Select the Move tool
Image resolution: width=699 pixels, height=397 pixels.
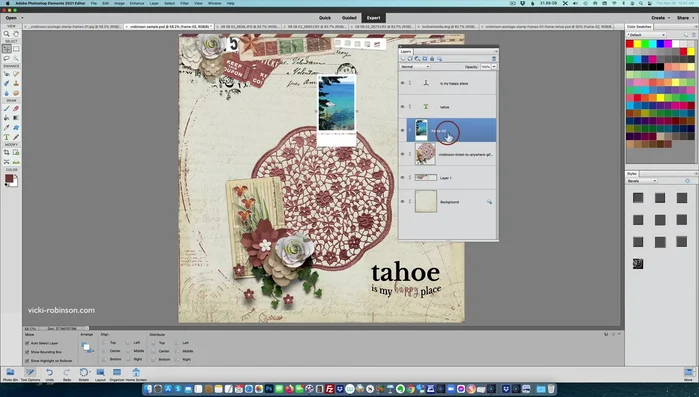(x=6, y=49)
